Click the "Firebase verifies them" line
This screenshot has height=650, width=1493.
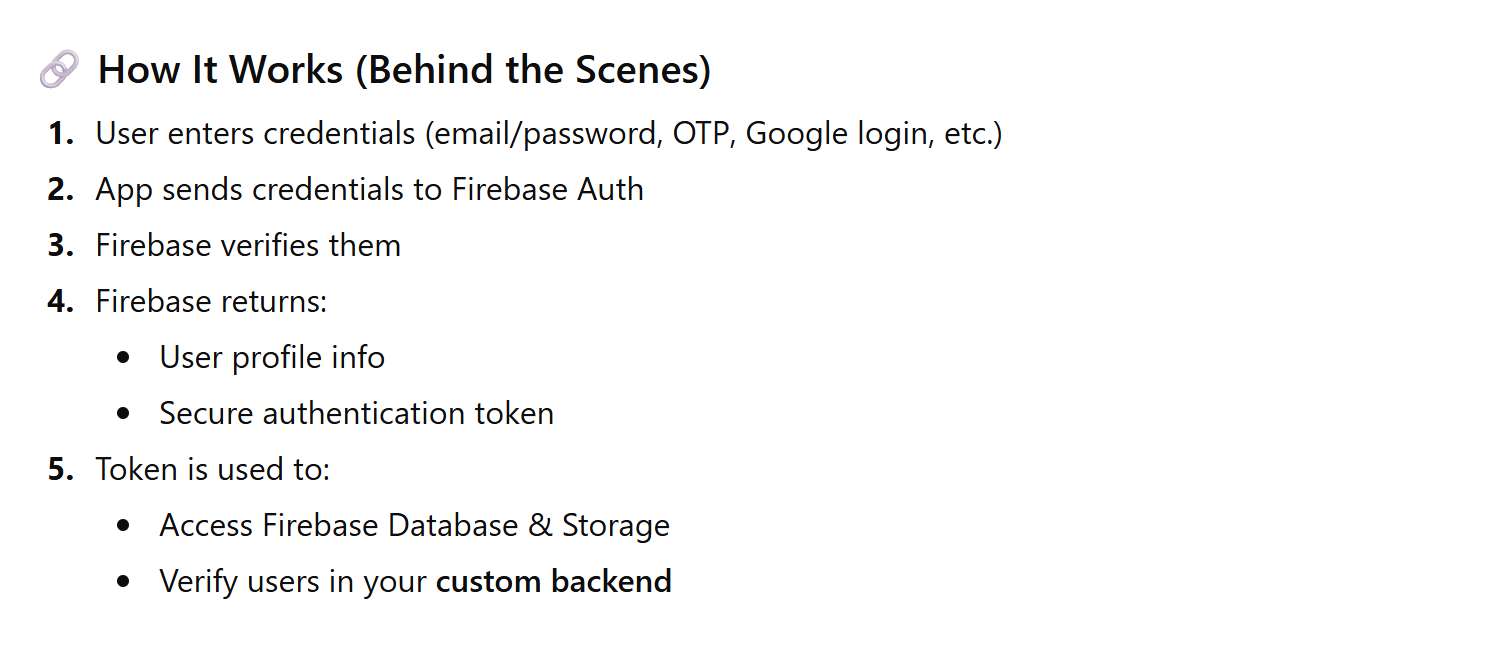click(x=248, y=246)
